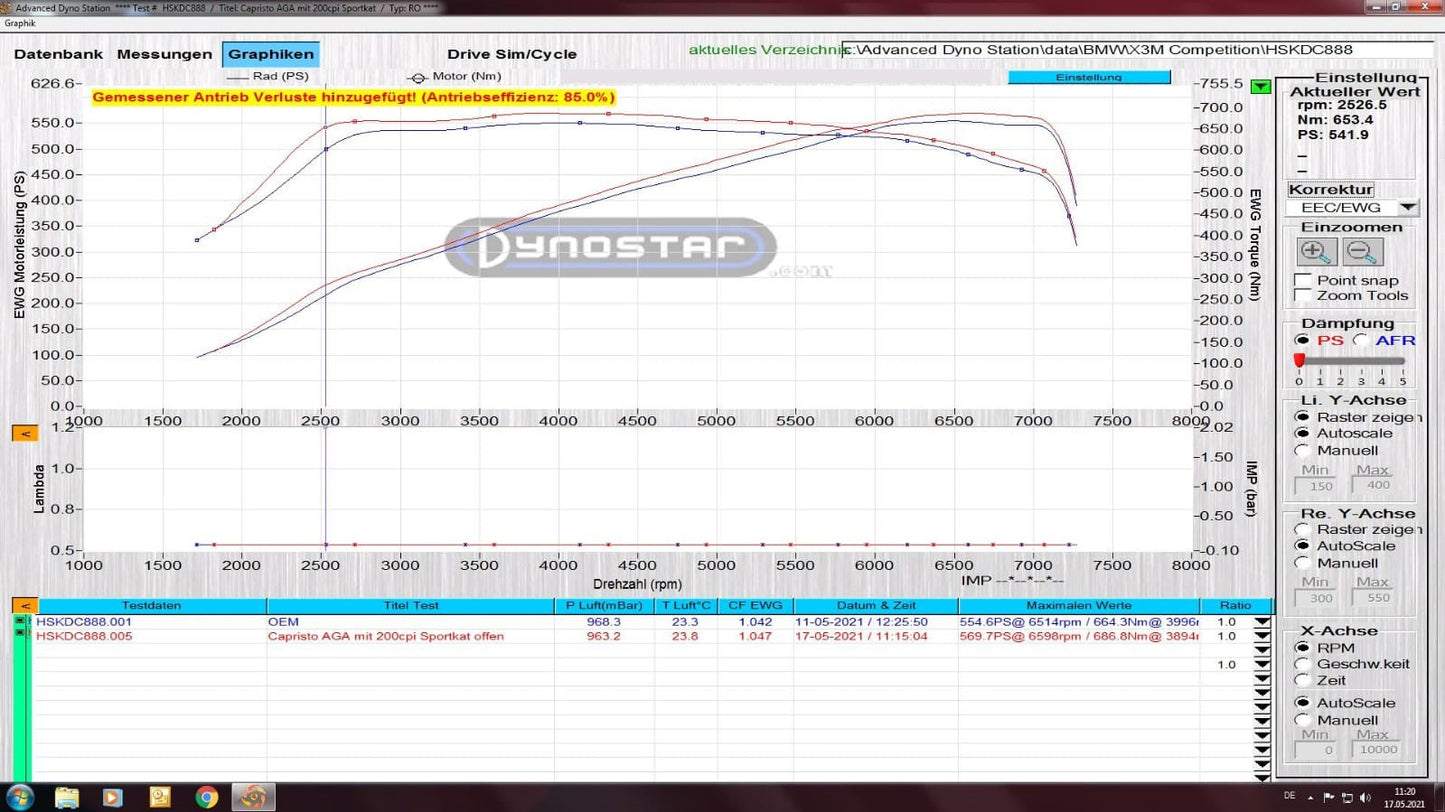Click the Einstellung button above the graph
The height and width of the screenshot is (812, 1445).
click(1089, 76)
